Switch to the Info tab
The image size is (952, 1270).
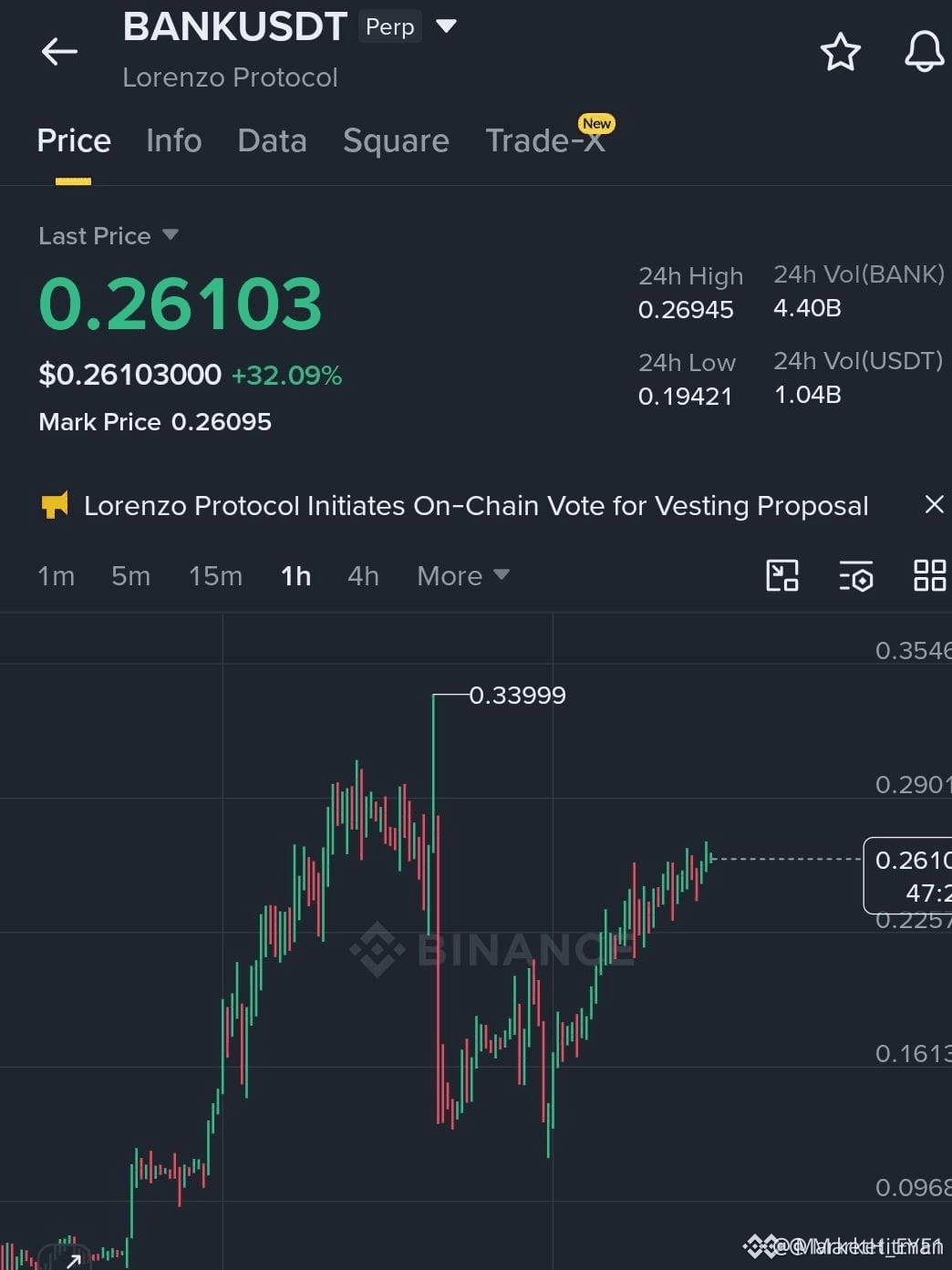click(x=173, y=141)
